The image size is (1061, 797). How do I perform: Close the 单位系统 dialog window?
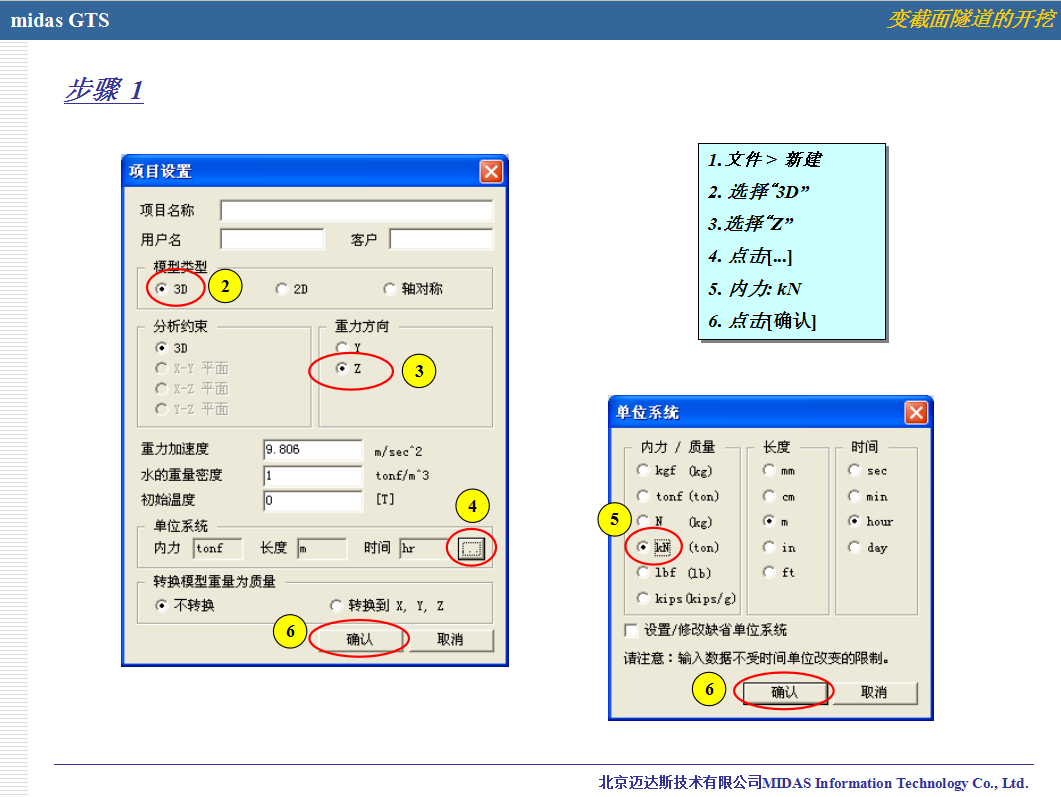916,413
